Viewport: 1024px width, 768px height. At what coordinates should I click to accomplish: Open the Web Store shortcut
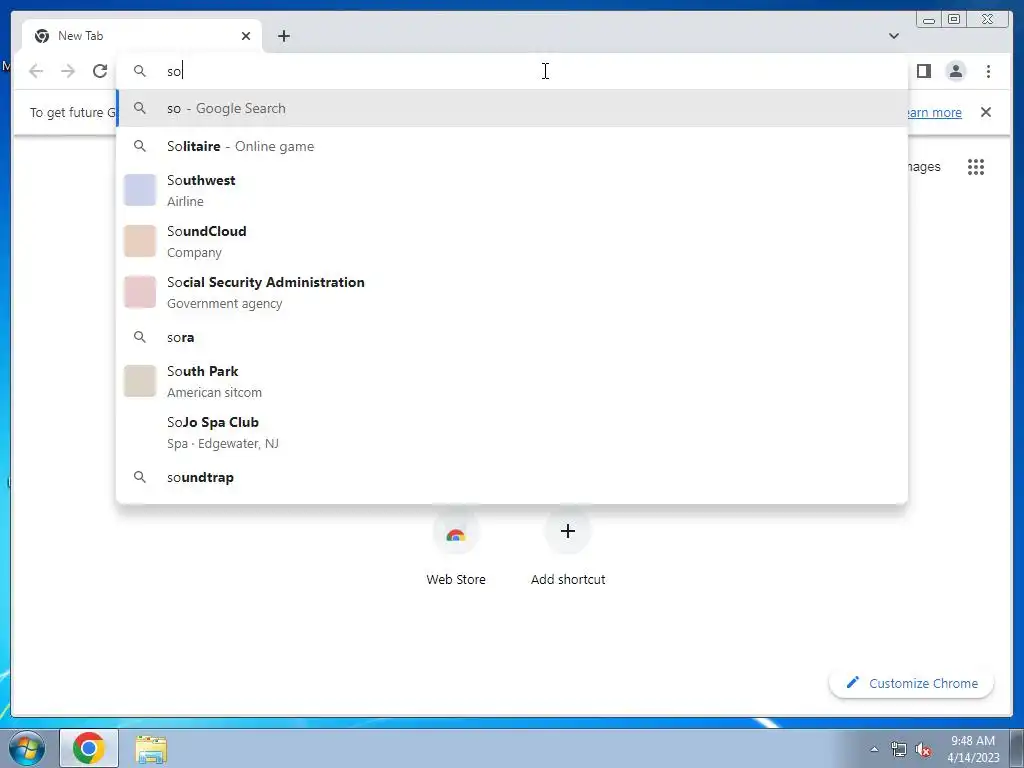(456, 549)
